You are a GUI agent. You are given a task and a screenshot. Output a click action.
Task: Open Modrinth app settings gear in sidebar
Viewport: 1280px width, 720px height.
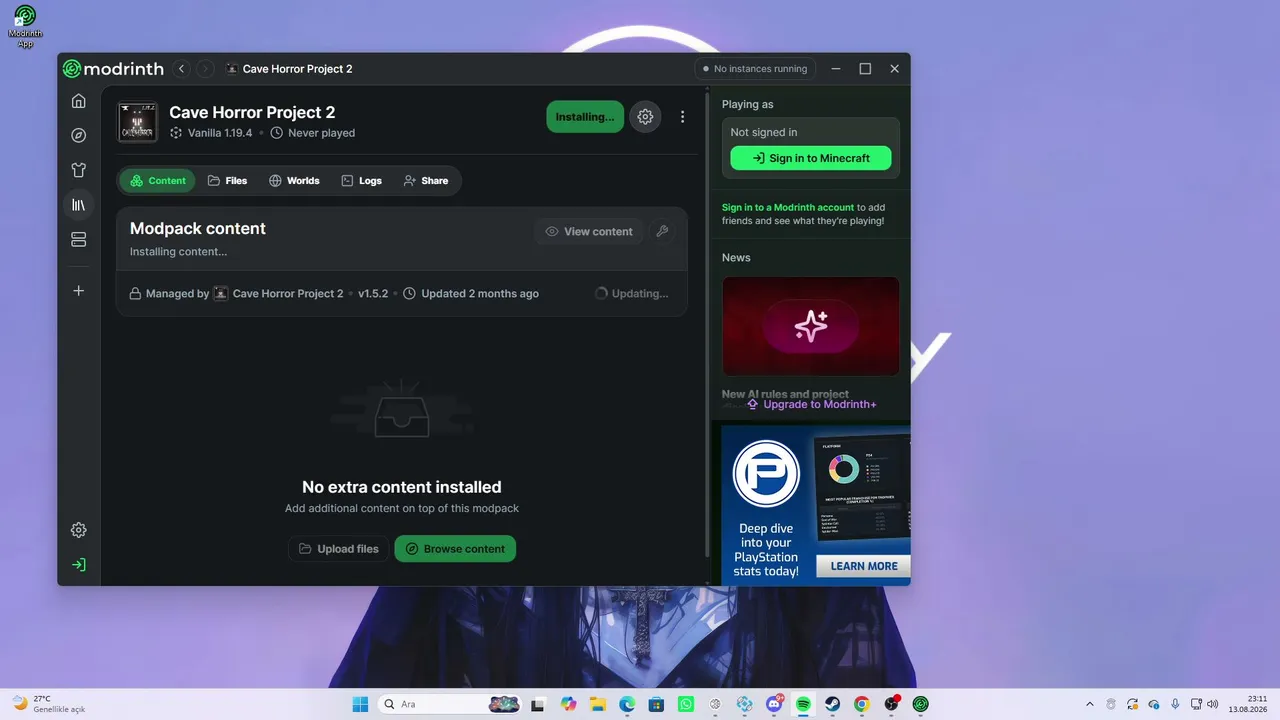[79, 530]
